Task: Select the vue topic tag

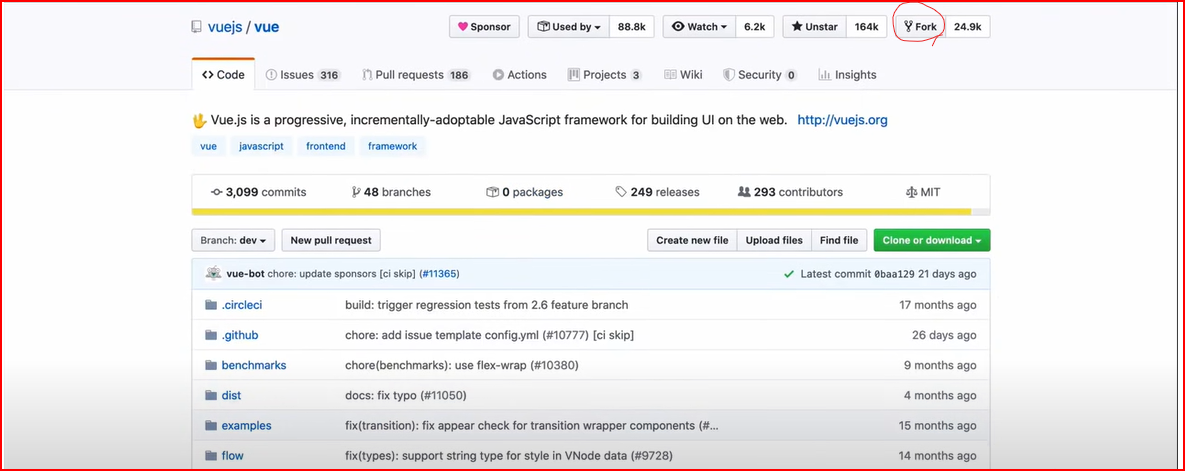Action: pyautogui.click(x=208, y=147)
